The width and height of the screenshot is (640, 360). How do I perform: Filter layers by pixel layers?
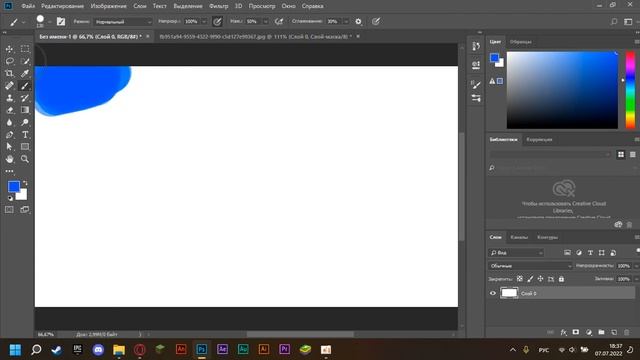[567, 253]
